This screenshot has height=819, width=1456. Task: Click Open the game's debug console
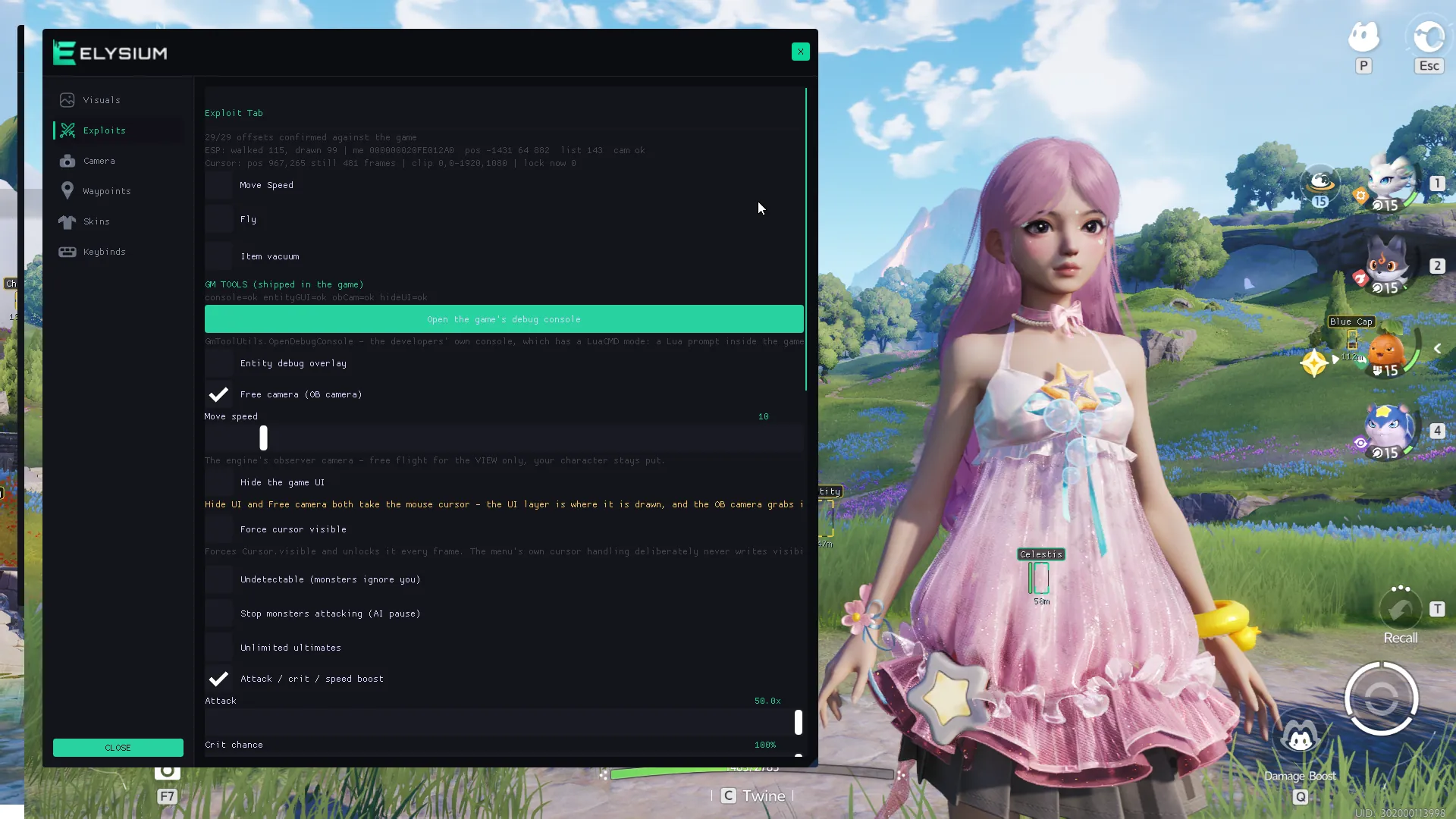coord(504,319)
